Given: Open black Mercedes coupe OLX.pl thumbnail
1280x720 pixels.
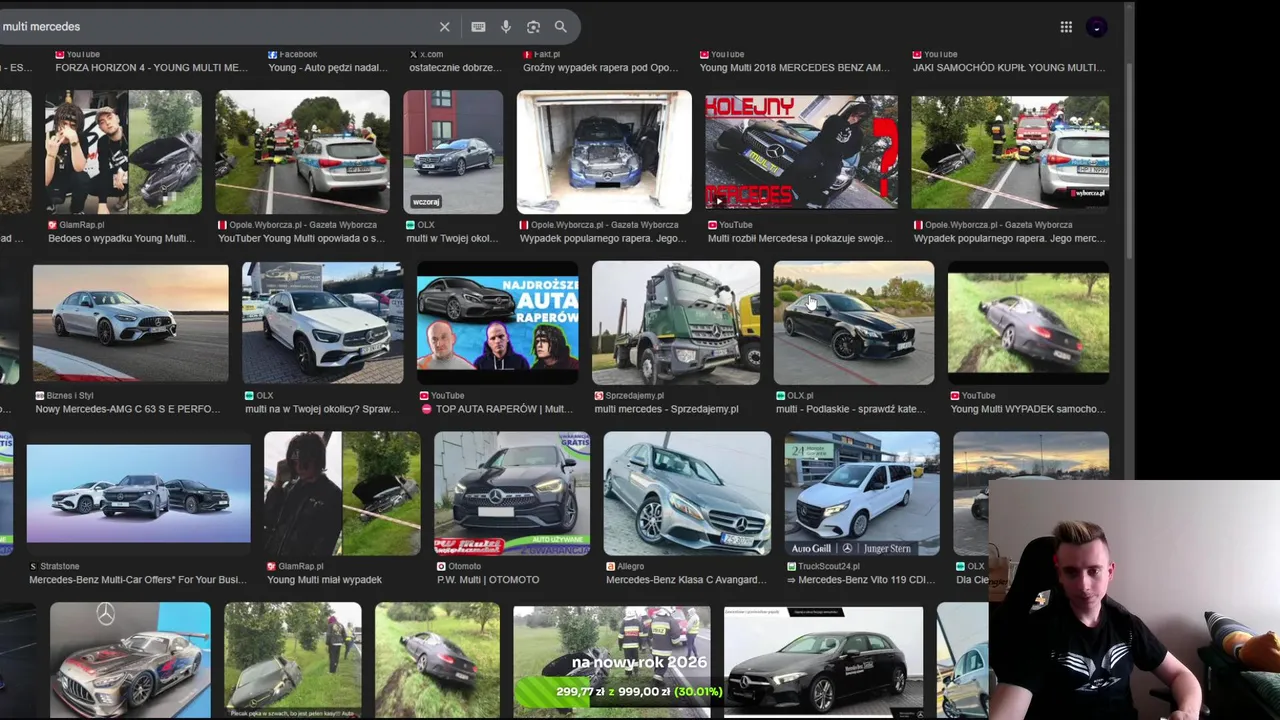Looking at the screenshot, I should 854,322.
